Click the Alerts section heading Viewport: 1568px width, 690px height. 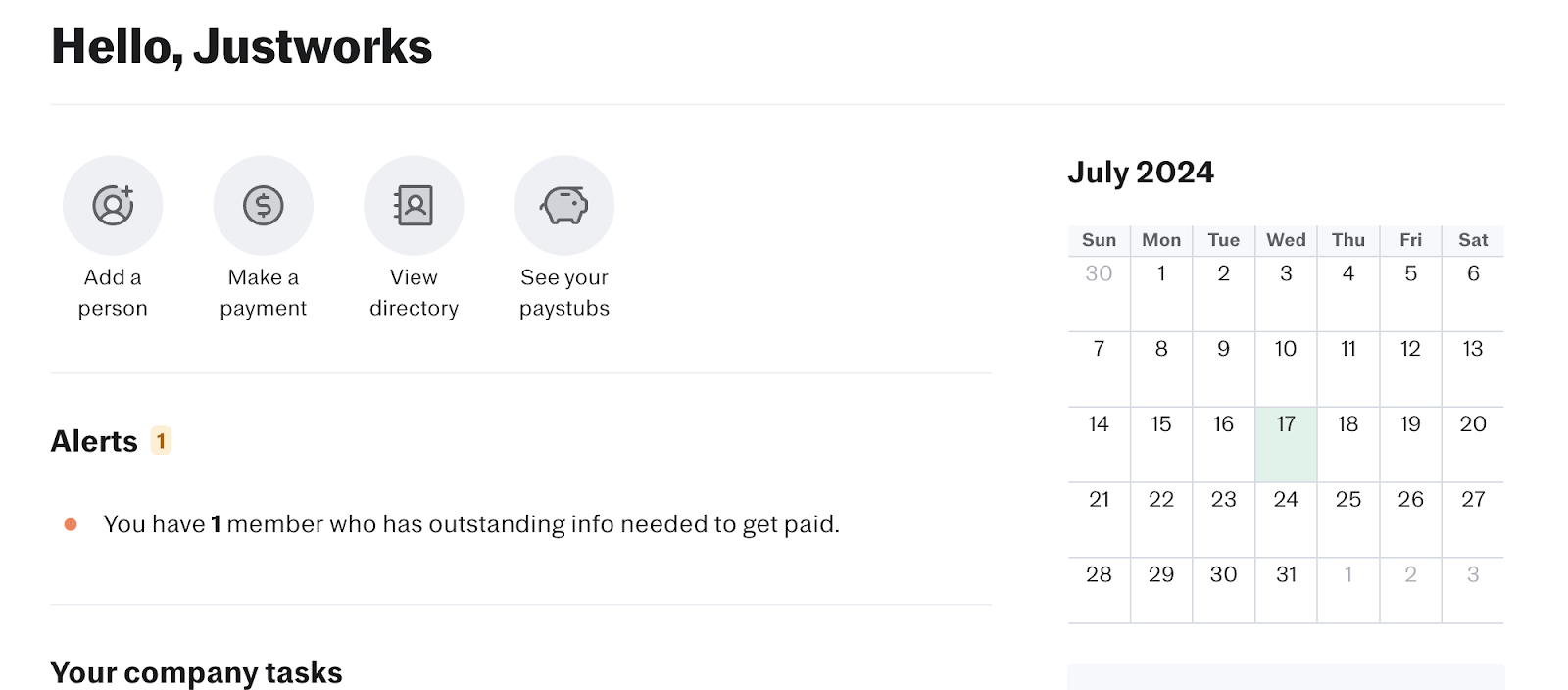[94, 441]
